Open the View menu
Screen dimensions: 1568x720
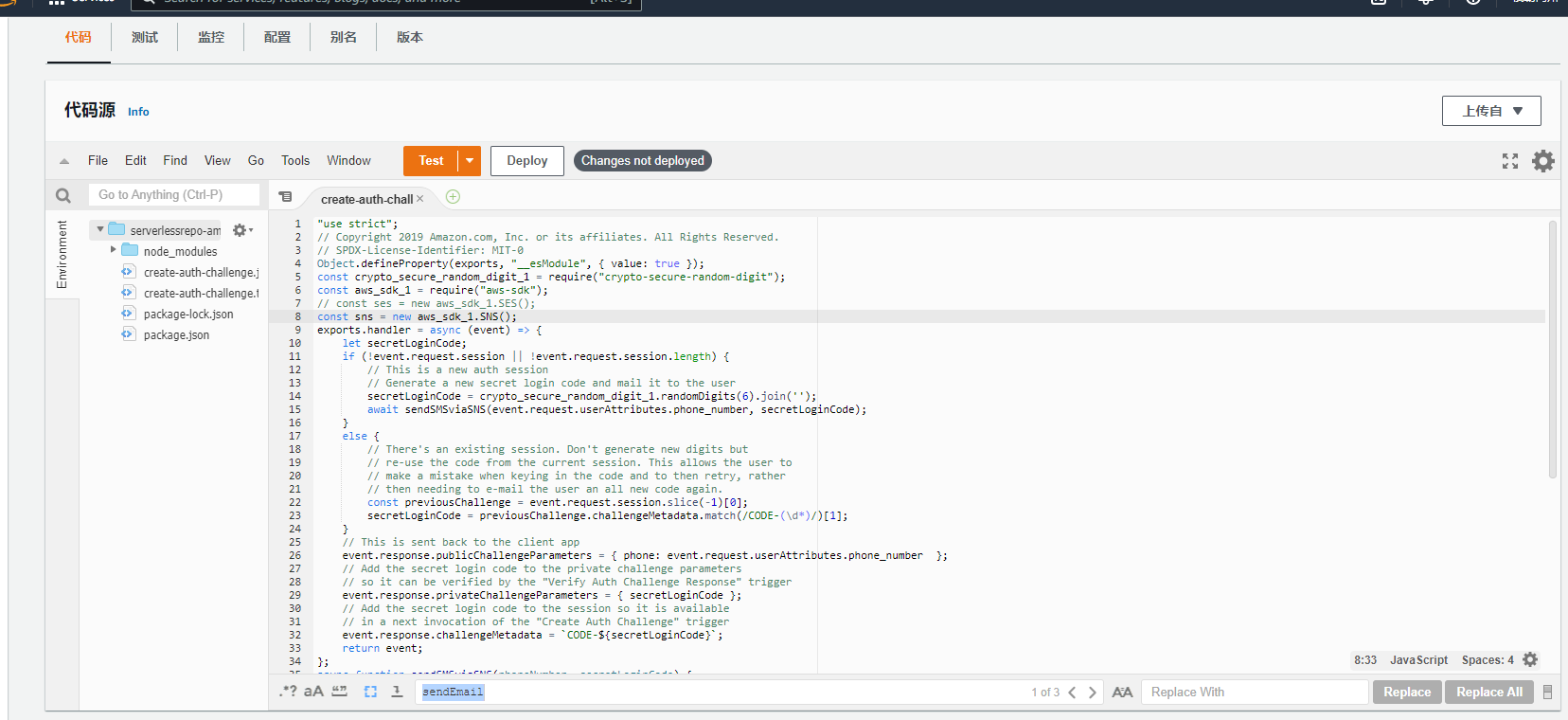(x=218, y=161)
